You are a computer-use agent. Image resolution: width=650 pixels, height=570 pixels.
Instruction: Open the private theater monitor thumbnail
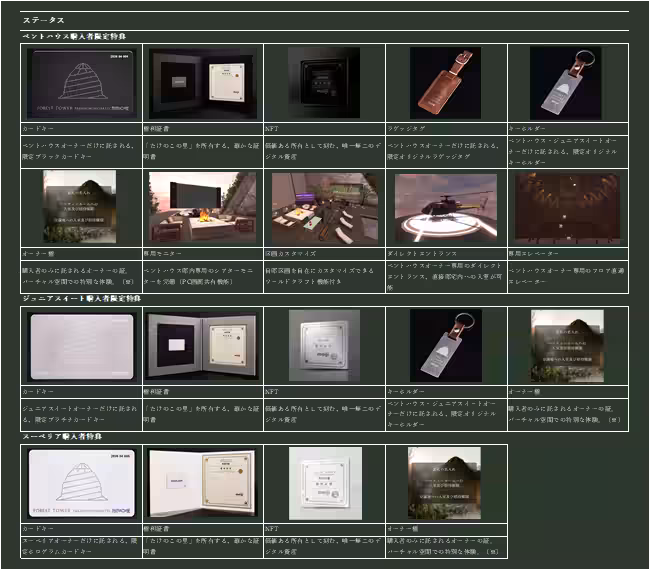[203, 208]
